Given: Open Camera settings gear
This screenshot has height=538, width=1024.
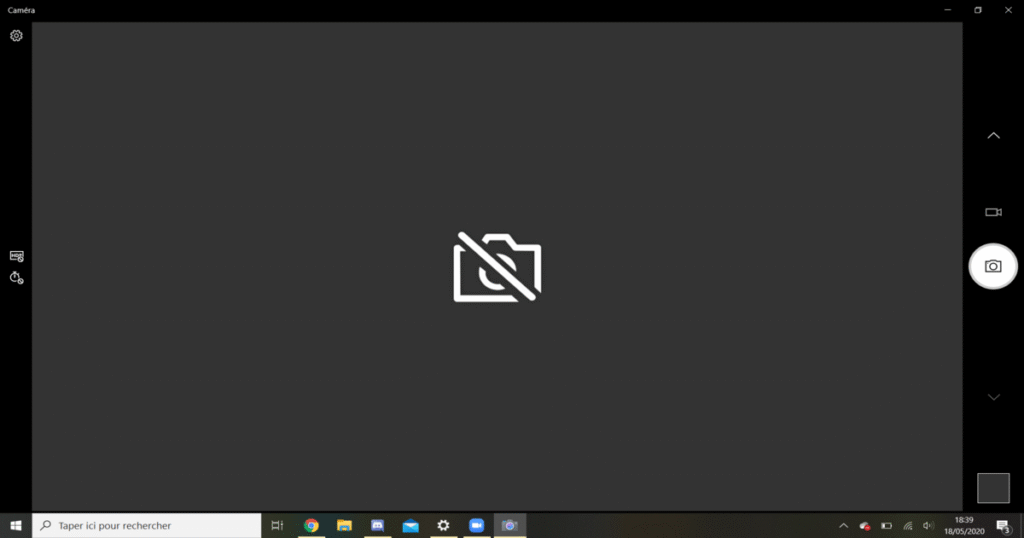Looking at the screenshot, I should coord(16,36).
